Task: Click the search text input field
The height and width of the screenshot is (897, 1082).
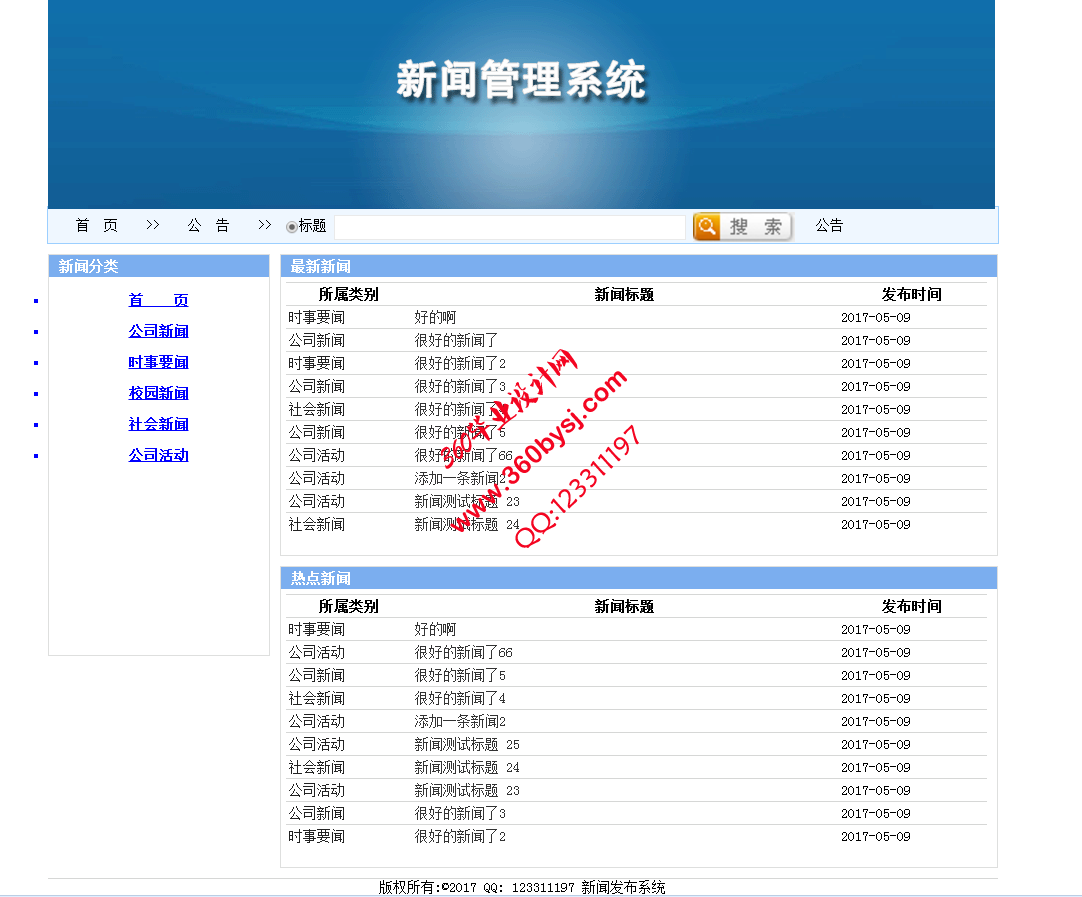Action: [x=510, y=227]
